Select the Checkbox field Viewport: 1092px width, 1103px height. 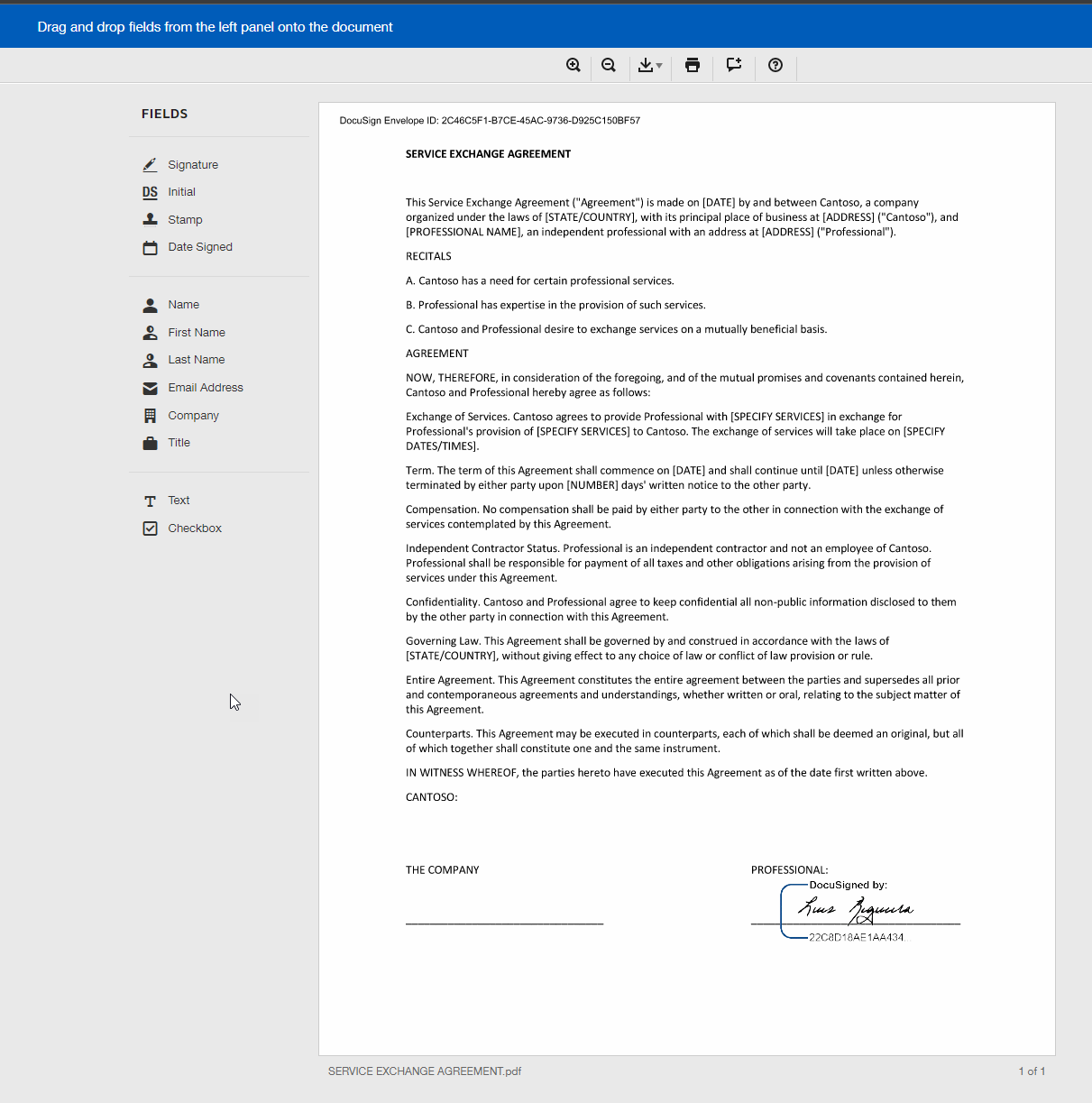pyautogui.click(x=194, y=529)
